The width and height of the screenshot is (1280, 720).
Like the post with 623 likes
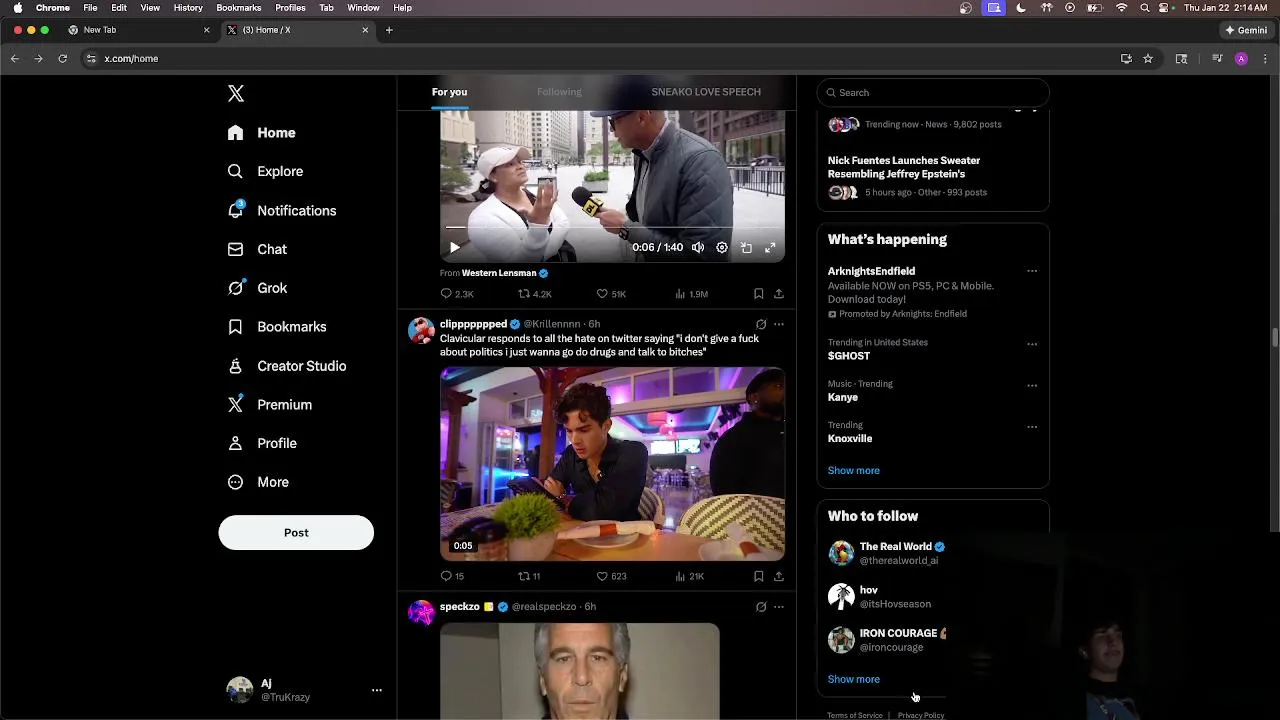pyautogui.click(x=611, y=576)
